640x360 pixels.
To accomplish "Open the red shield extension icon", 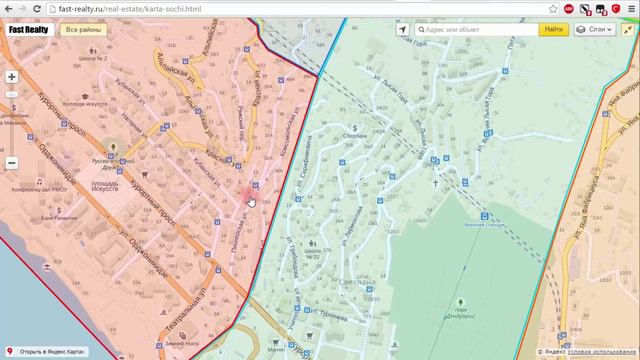I will point(616,9).
